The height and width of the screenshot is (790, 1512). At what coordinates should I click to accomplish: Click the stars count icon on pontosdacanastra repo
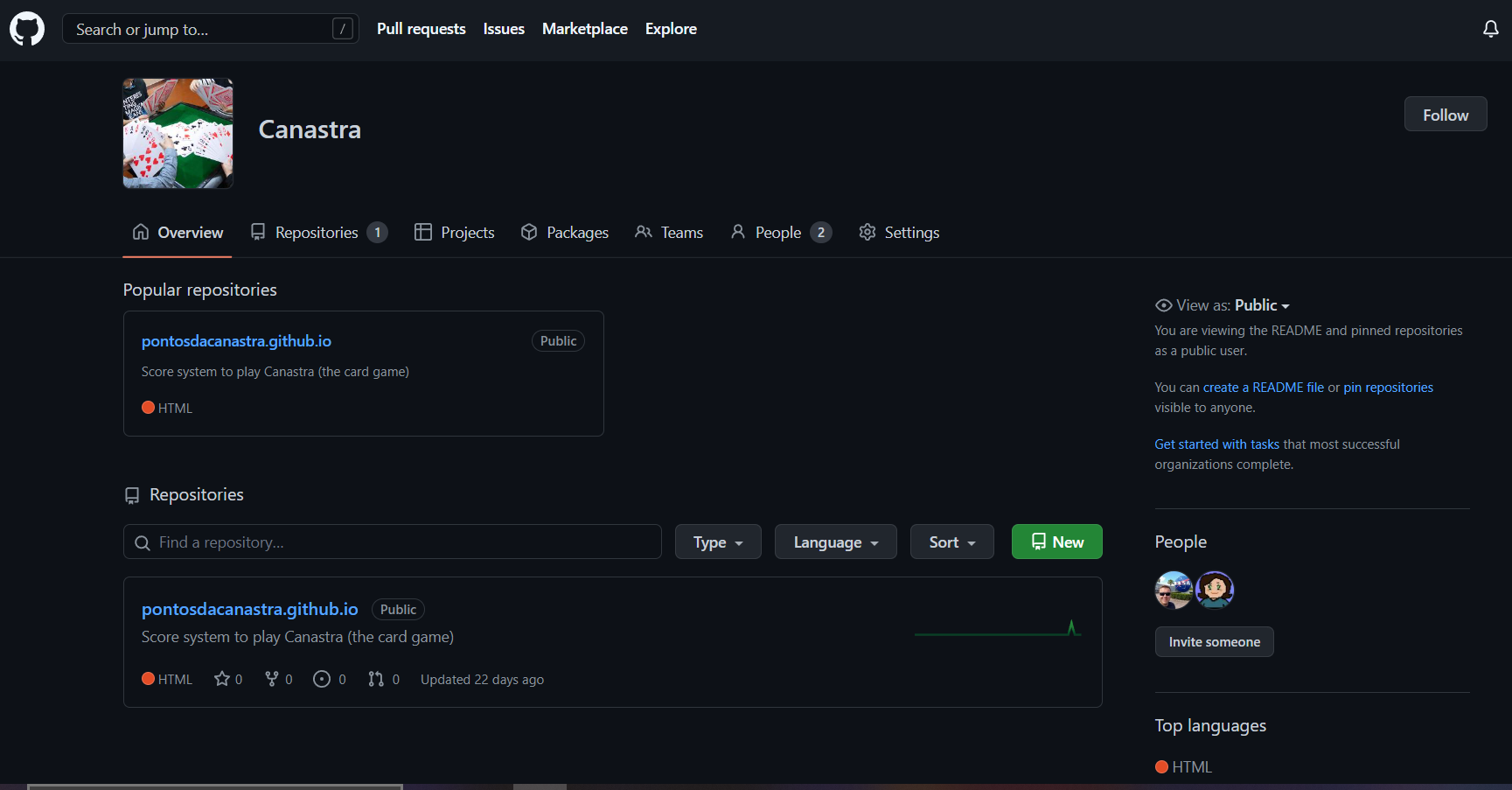pyautogui.click(x=222, y=679)
